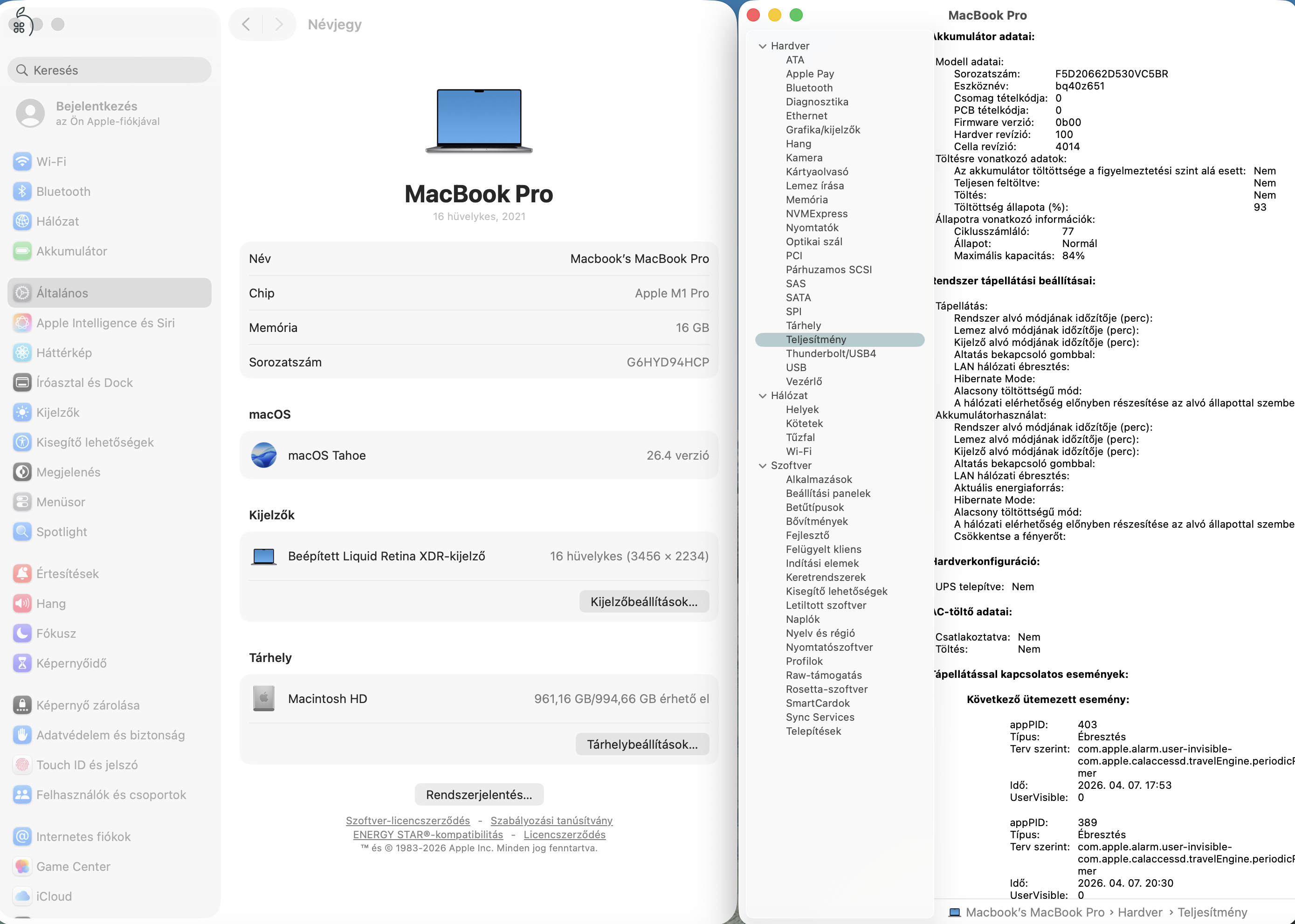1295x924 pixels.
Task: Collapse the Szoftver tree section
Action: click(763, 465)
